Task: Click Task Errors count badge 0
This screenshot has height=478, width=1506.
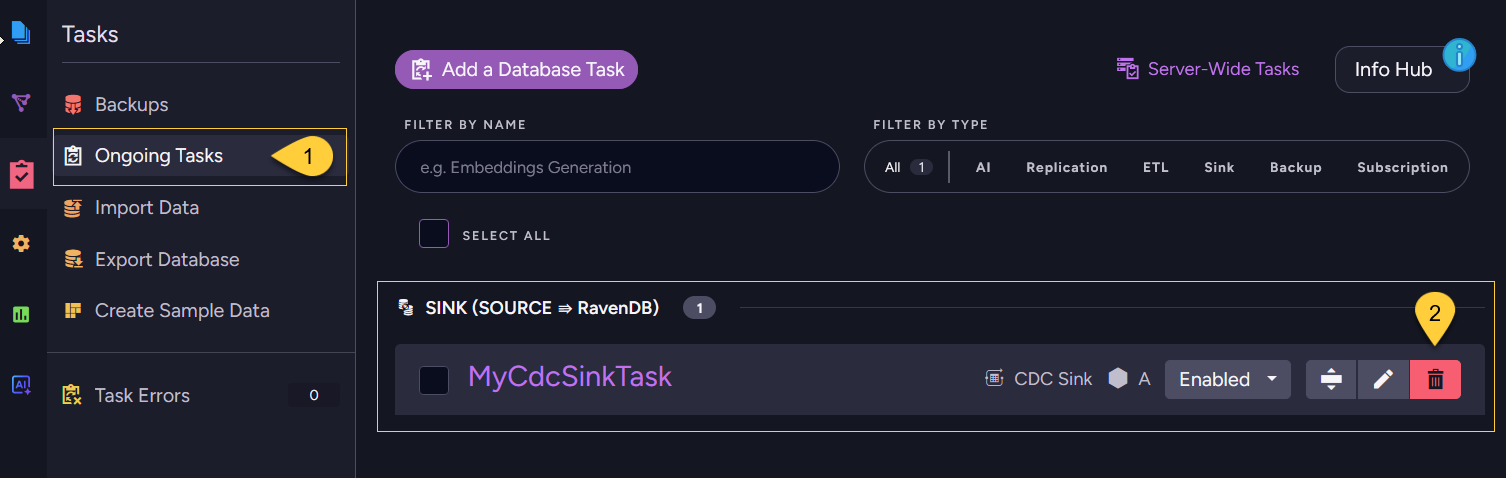Action: [314, 395]
